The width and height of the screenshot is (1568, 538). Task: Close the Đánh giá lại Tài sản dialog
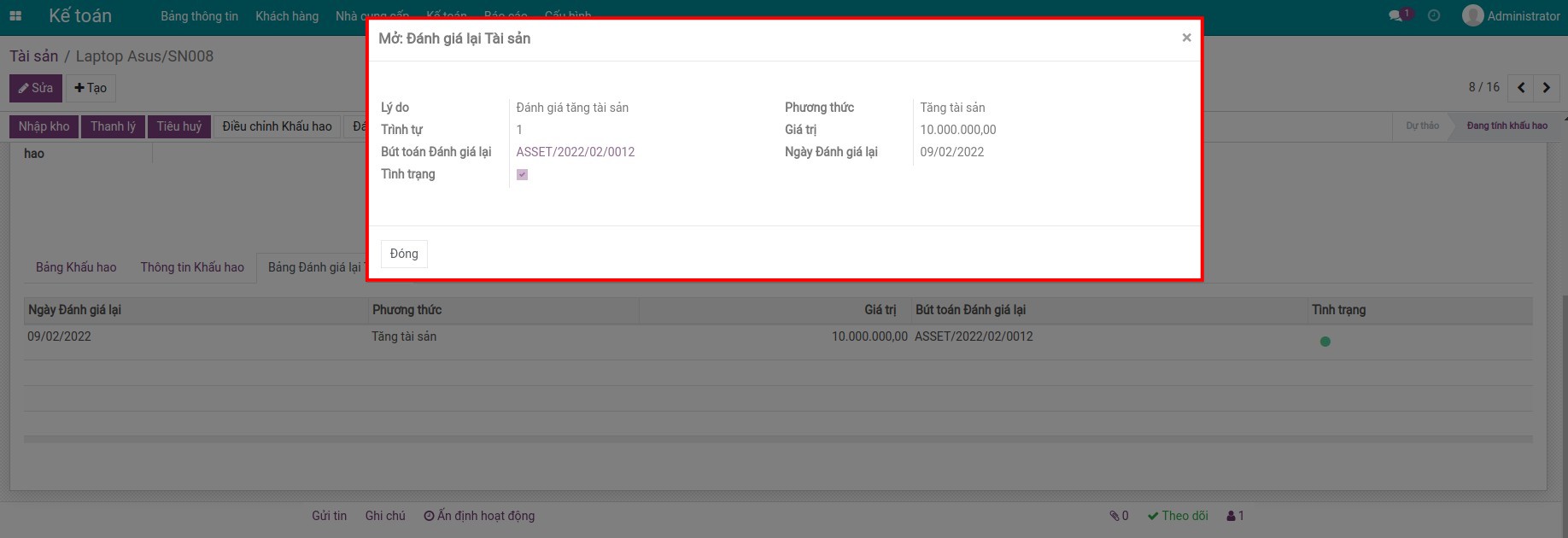pyautogui.click(x=1186, y=38)
